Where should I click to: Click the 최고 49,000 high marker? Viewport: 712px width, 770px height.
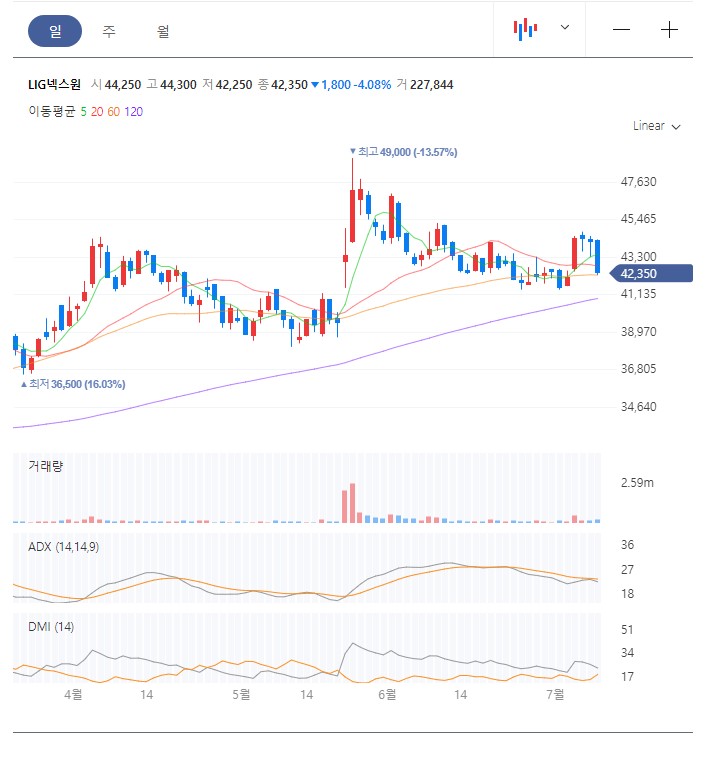pyautogui.click(x=403, y=152)
